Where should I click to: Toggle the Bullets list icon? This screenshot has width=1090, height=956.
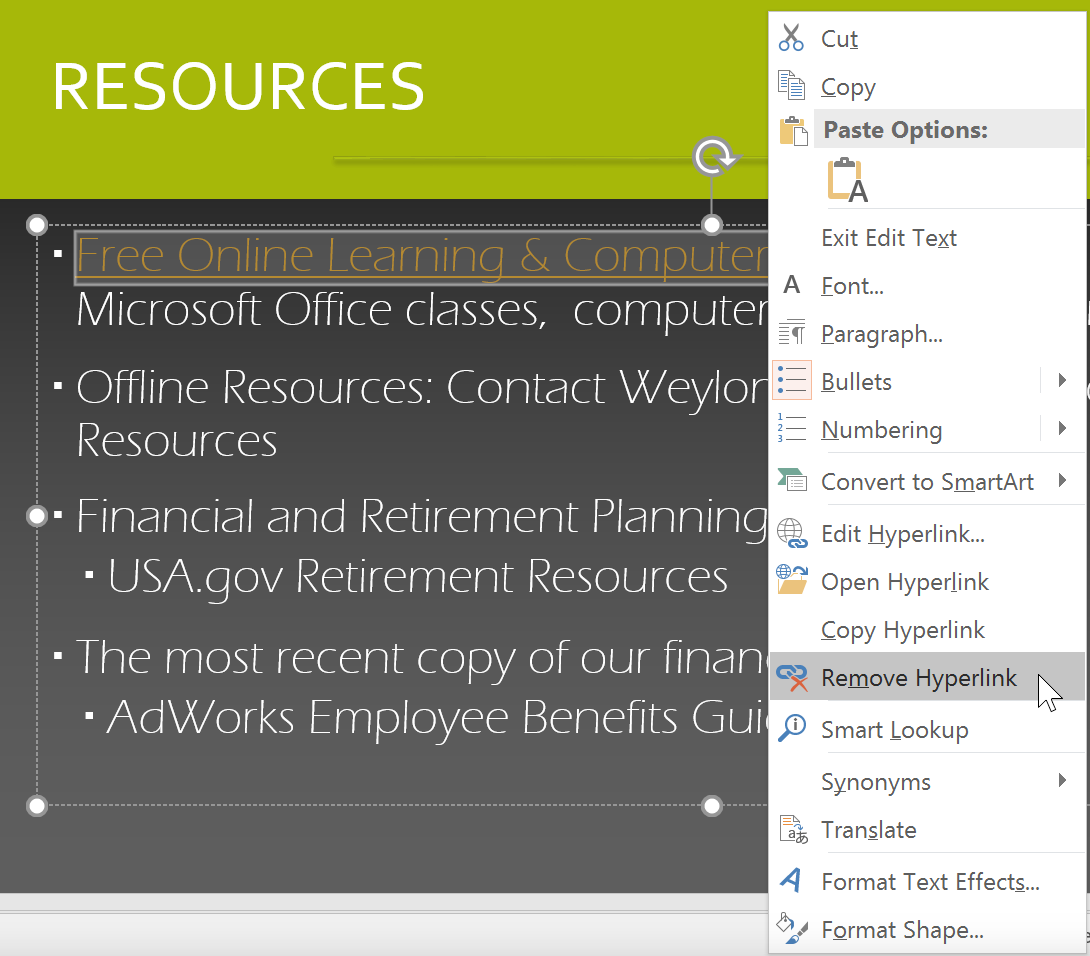point(791,381)
